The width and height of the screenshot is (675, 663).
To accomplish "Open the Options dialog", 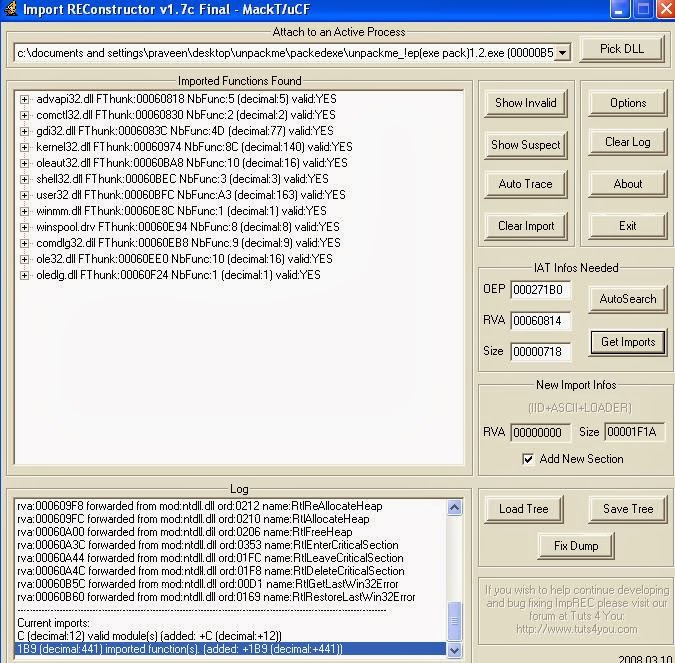I will coord(628,103).
